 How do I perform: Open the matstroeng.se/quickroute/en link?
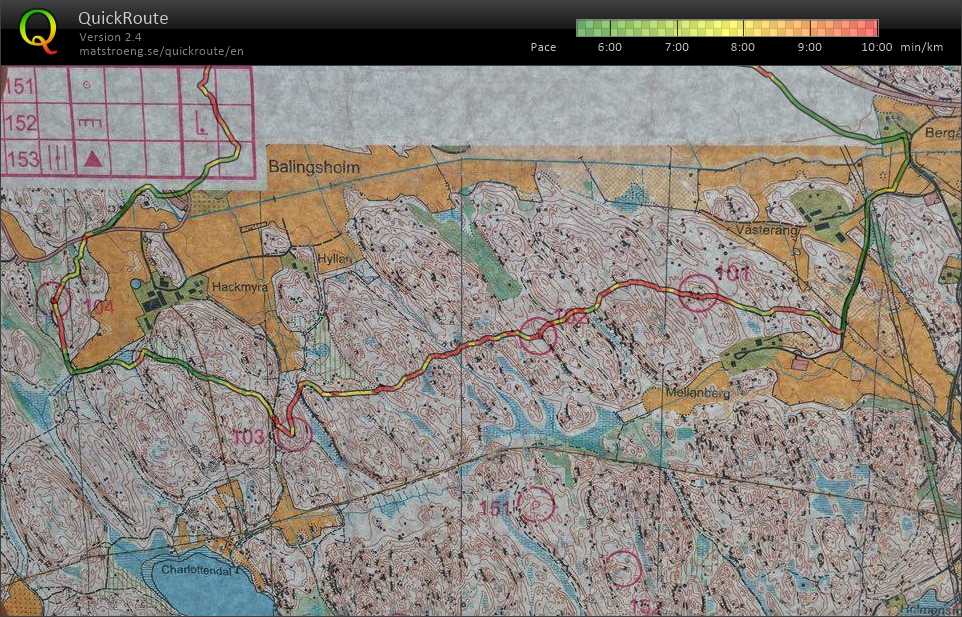[161, 51]
